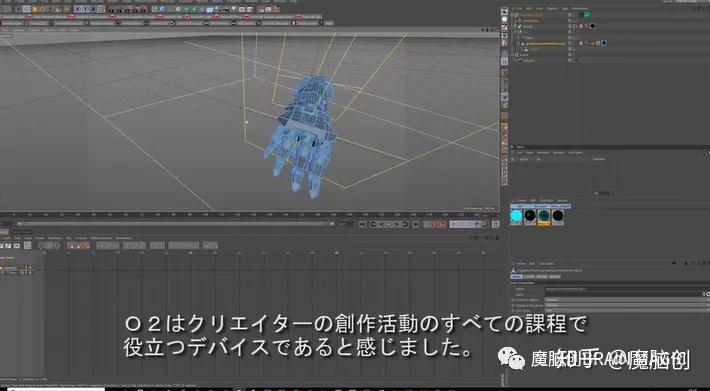Jump to the start of the animation
Image resolution: width=710 pixels, height=391 pixels.
pyautogui.click(x=362, y=224)
